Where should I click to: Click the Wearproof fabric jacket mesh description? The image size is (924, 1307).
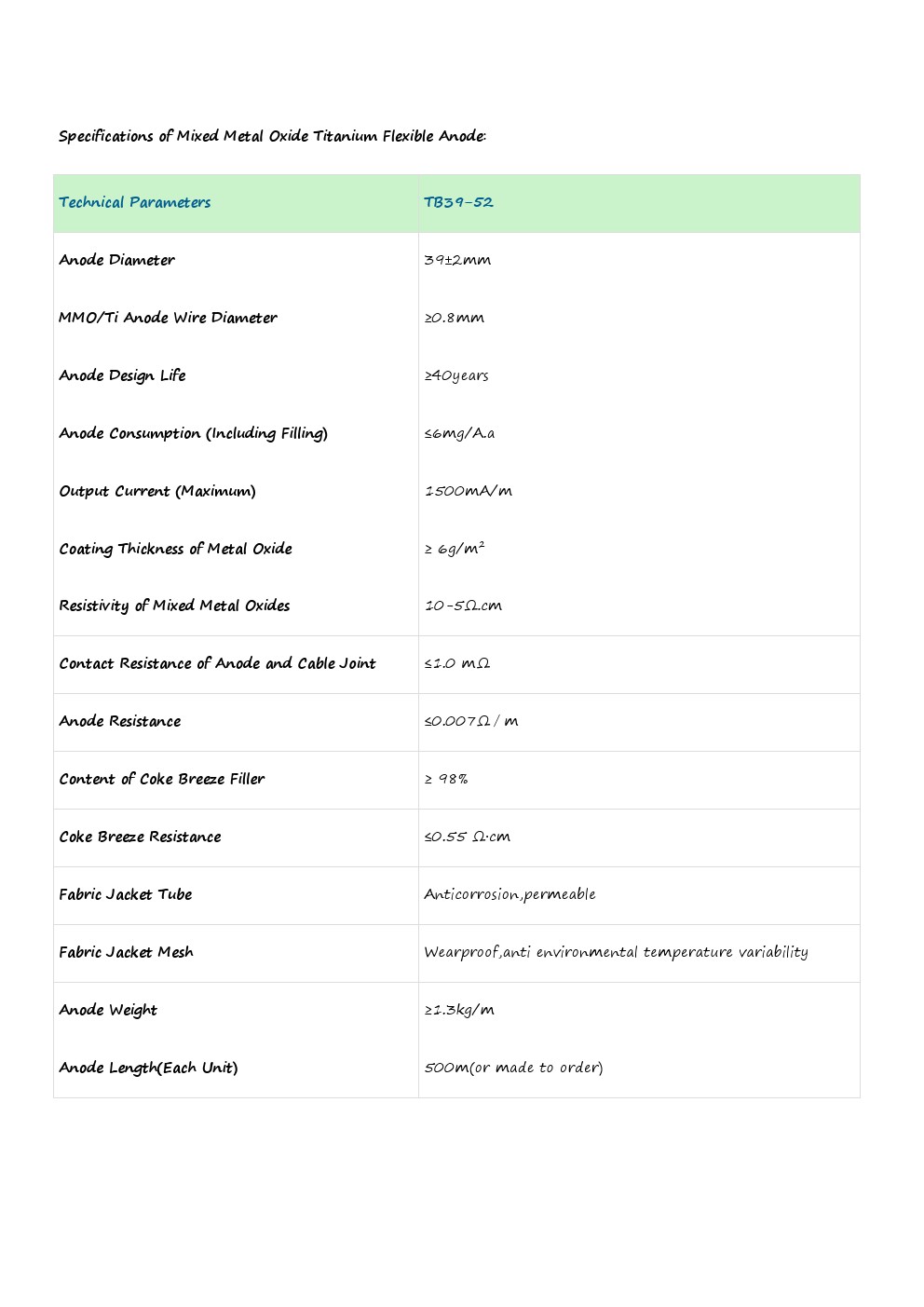(x=616, y=952)
